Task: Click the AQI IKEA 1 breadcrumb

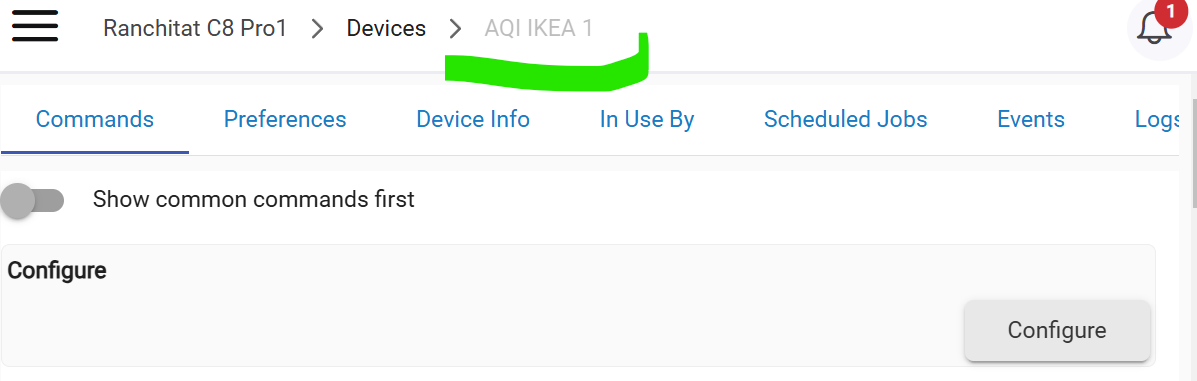Action: [x=538, y=28]
